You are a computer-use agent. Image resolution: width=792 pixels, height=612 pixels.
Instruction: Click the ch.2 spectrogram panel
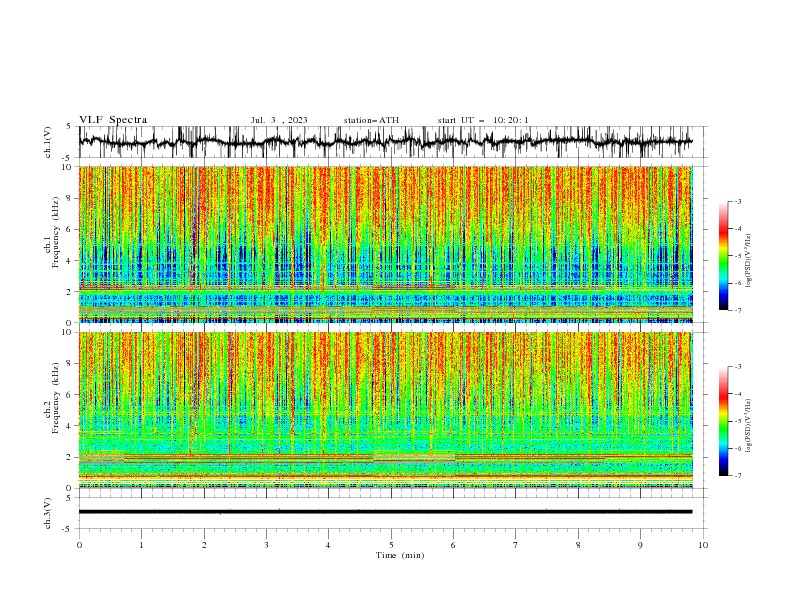[385, 410]
